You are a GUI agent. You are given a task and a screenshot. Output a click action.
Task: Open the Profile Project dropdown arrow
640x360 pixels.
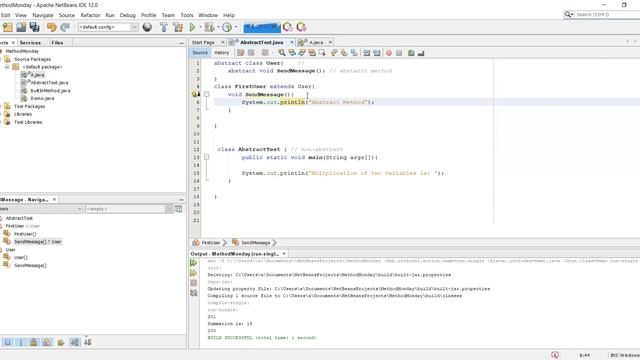236,27
